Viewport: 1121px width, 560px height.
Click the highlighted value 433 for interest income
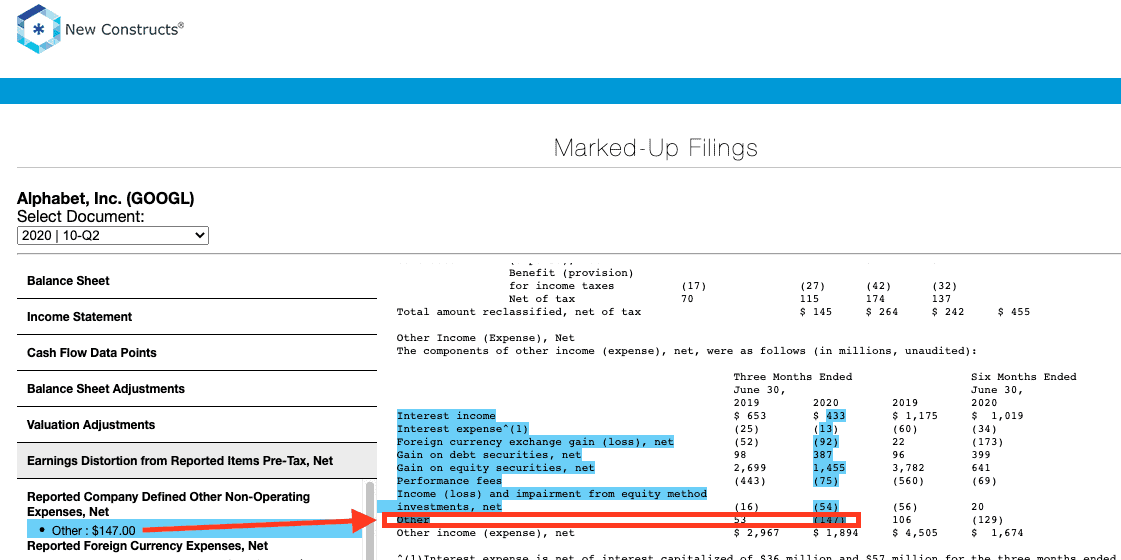836,416
